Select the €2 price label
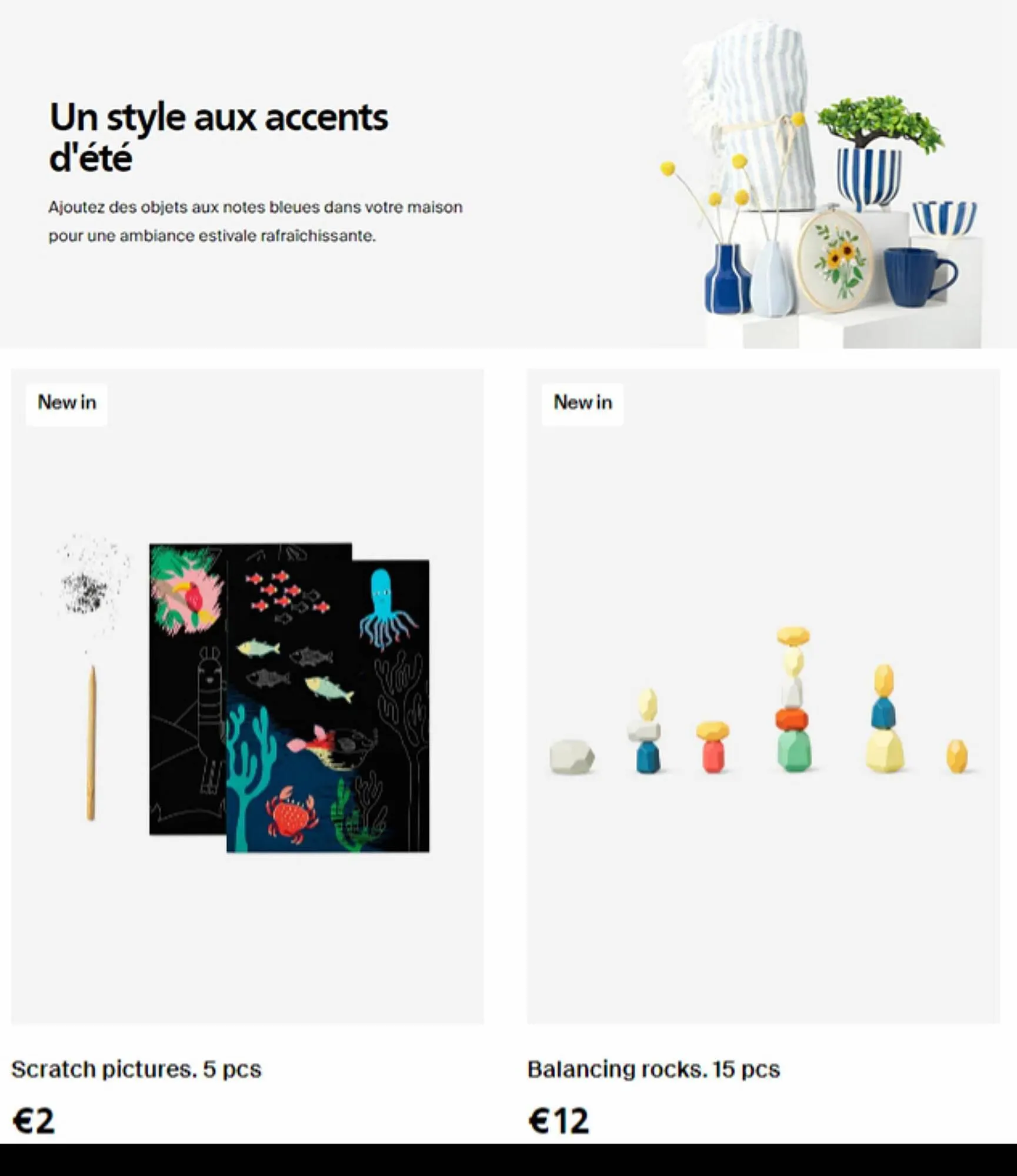This screenshot has height=1176, width=1017. [34, 1121]
